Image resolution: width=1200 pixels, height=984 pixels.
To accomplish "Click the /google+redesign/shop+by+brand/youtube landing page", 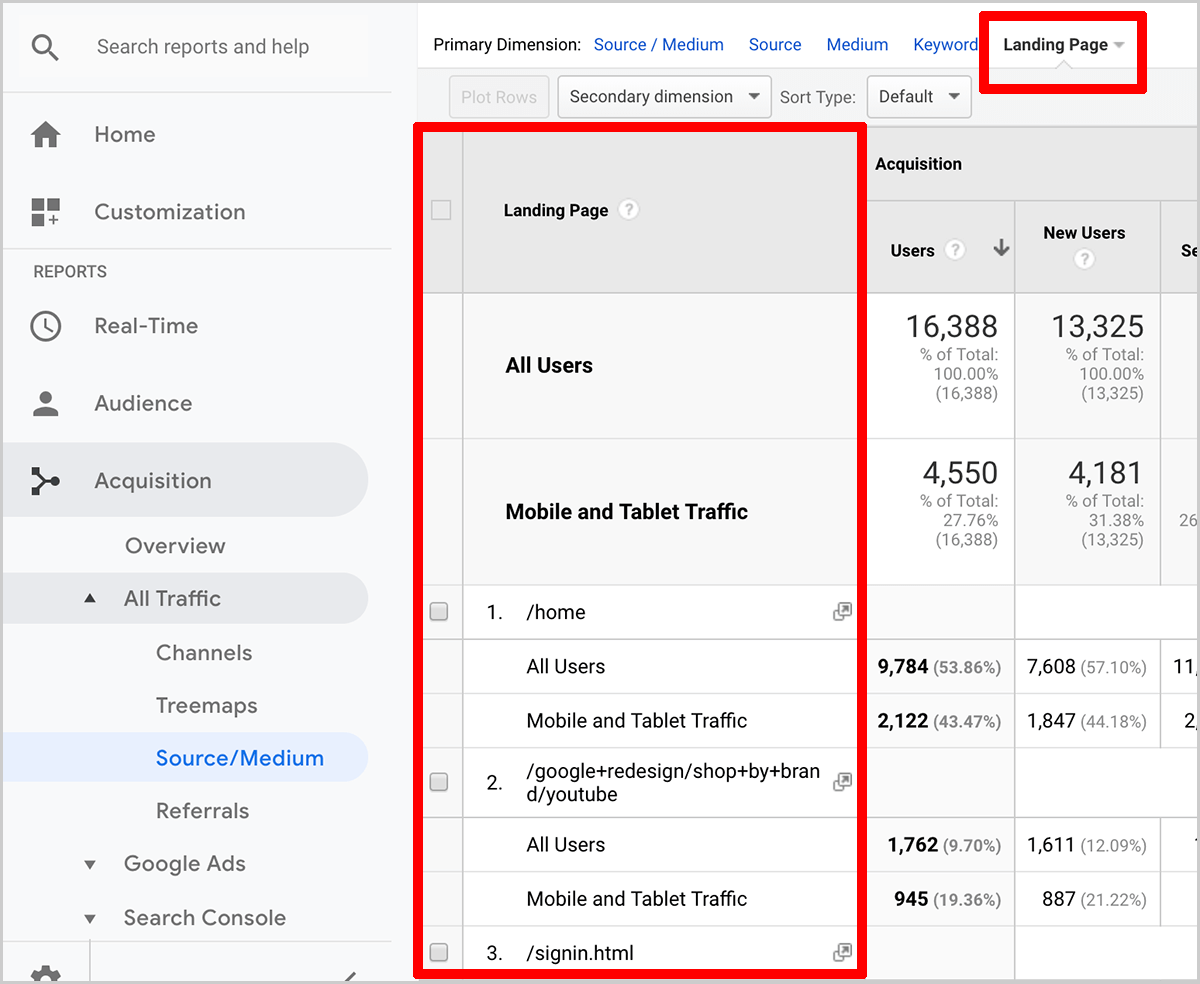I will pyautogui.click(x=673, y=784).
